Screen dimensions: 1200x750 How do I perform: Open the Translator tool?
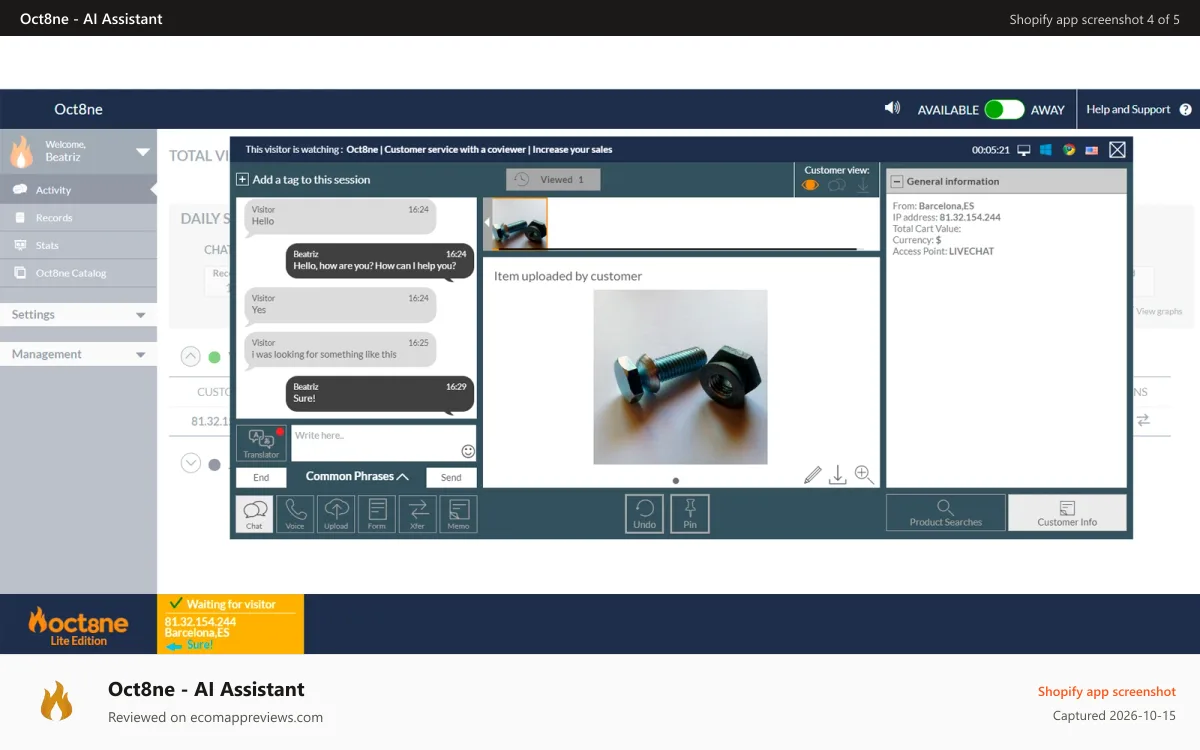(x=261, y=443)
